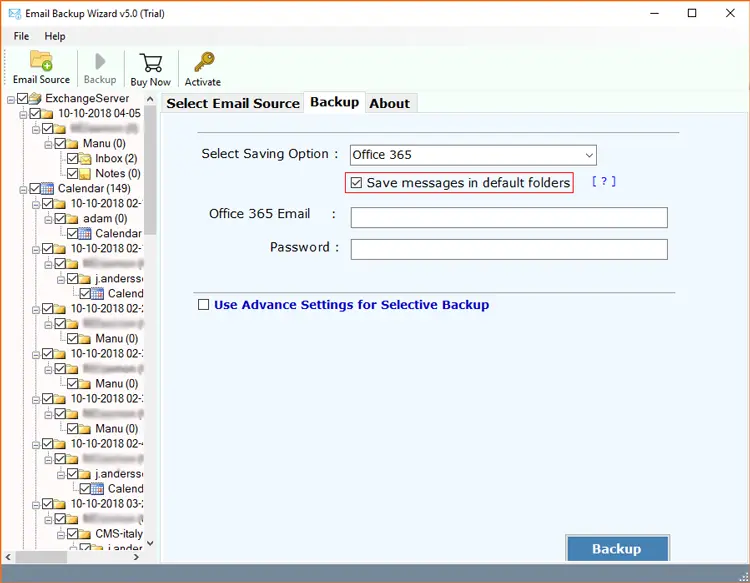Select the Calendar (149) tree row
Image resolution: width=750 pixels, height=583 pixels.
click(x=94, y=188)
